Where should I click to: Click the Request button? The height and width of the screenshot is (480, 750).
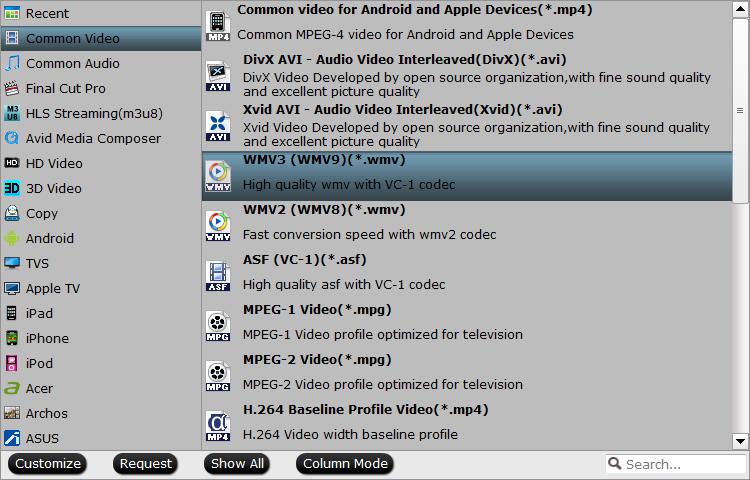point(145,464)
